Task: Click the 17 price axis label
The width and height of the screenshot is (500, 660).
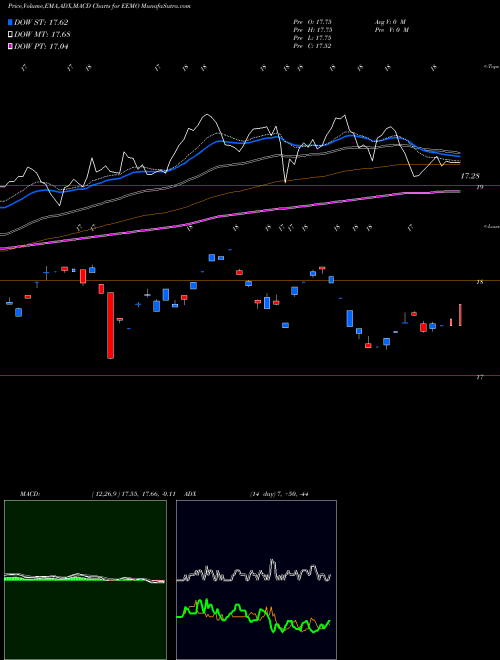Action: coord(480,378)
